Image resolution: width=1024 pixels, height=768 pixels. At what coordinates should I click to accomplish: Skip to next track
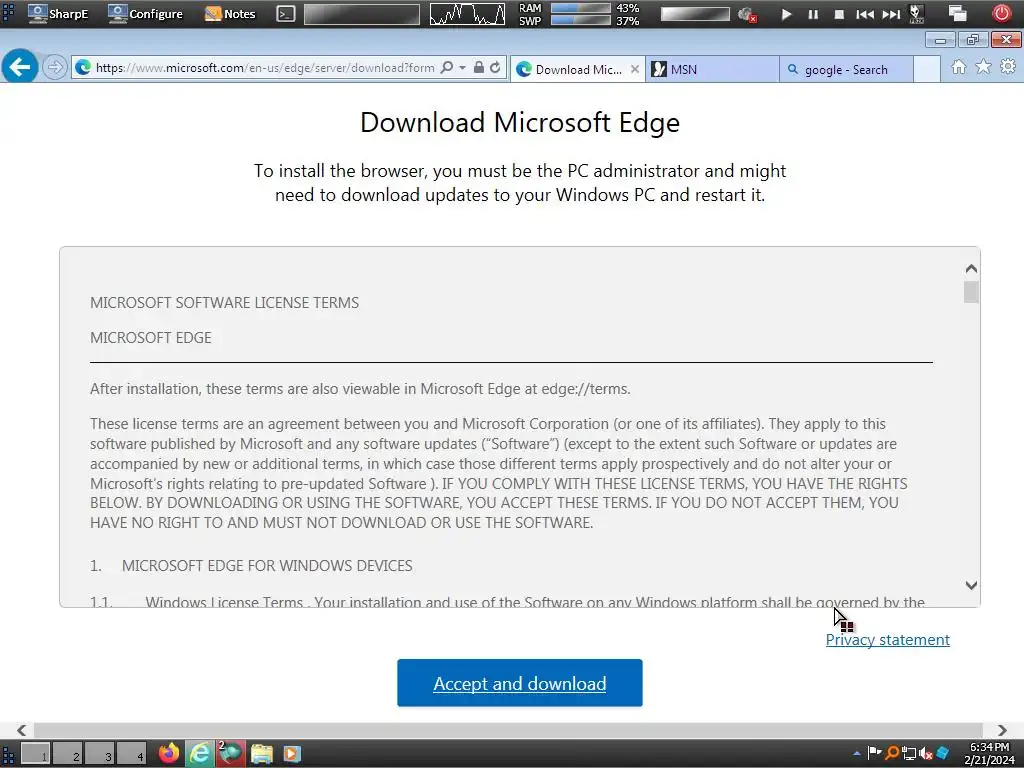tap(891, 14)
